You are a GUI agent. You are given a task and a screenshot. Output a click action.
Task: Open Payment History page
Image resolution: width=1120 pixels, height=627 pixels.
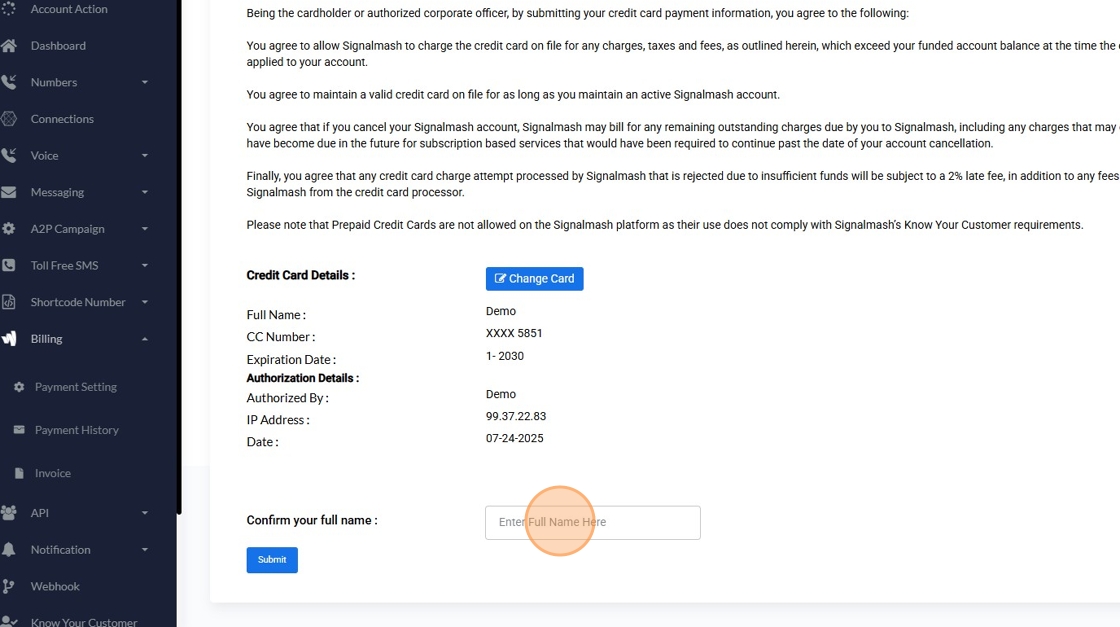76,430
